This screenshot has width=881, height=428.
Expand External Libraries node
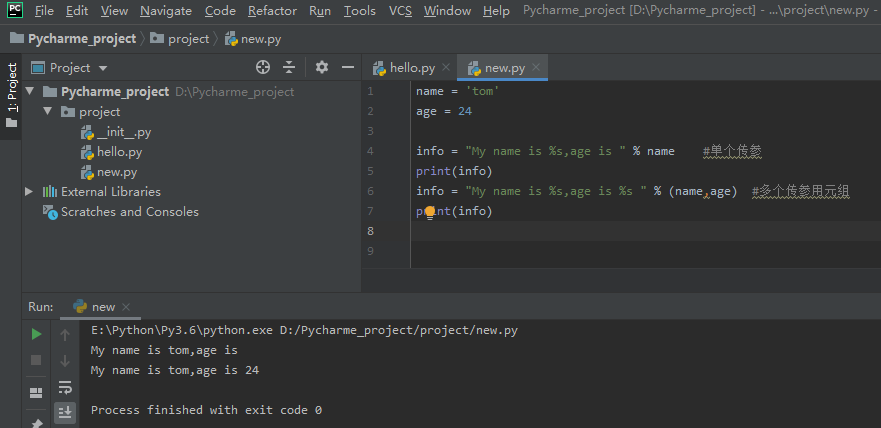[29, 192]
